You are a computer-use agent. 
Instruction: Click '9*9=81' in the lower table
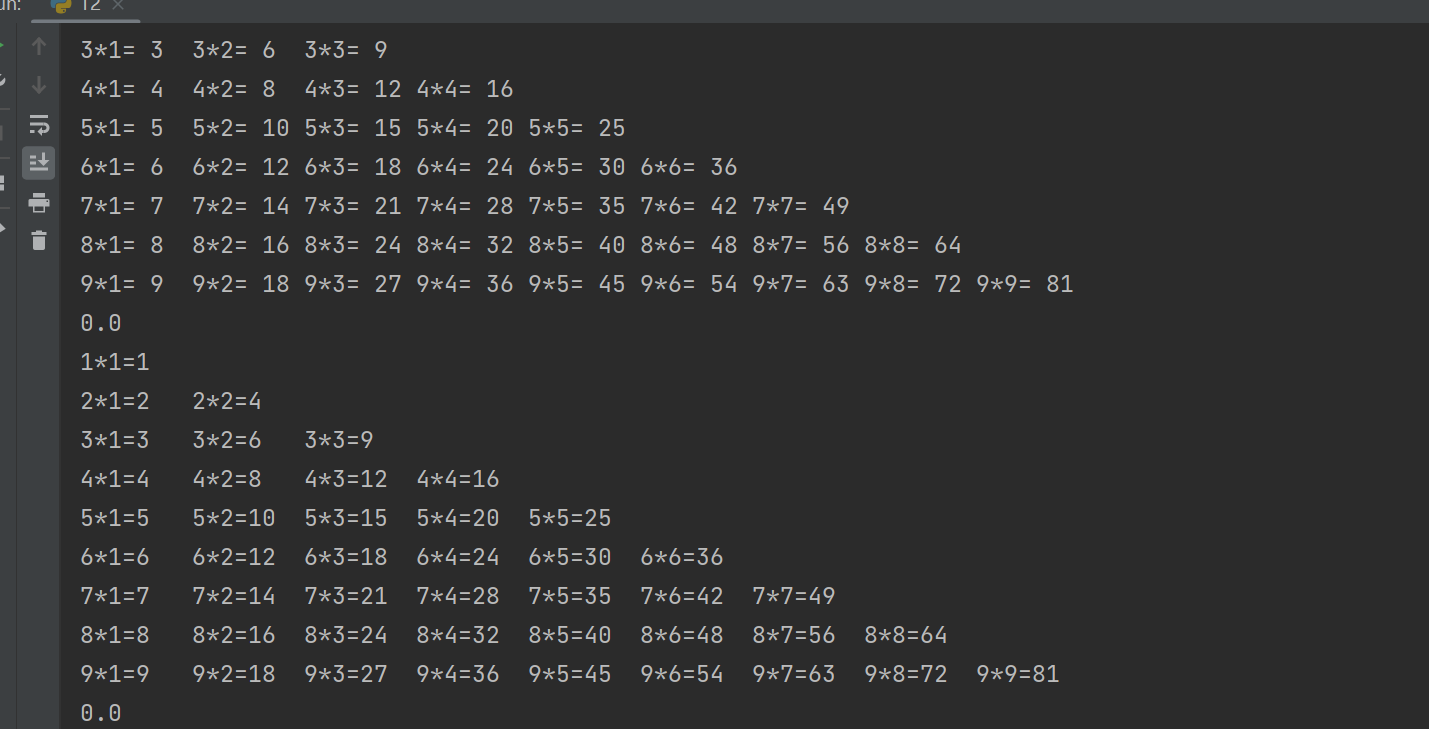pos(1018,674)
